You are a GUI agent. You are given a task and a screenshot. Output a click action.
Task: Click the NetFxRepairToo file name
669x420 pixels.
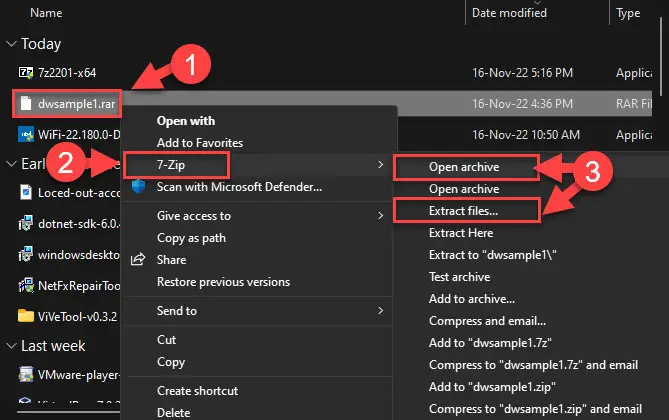[79, 286]
